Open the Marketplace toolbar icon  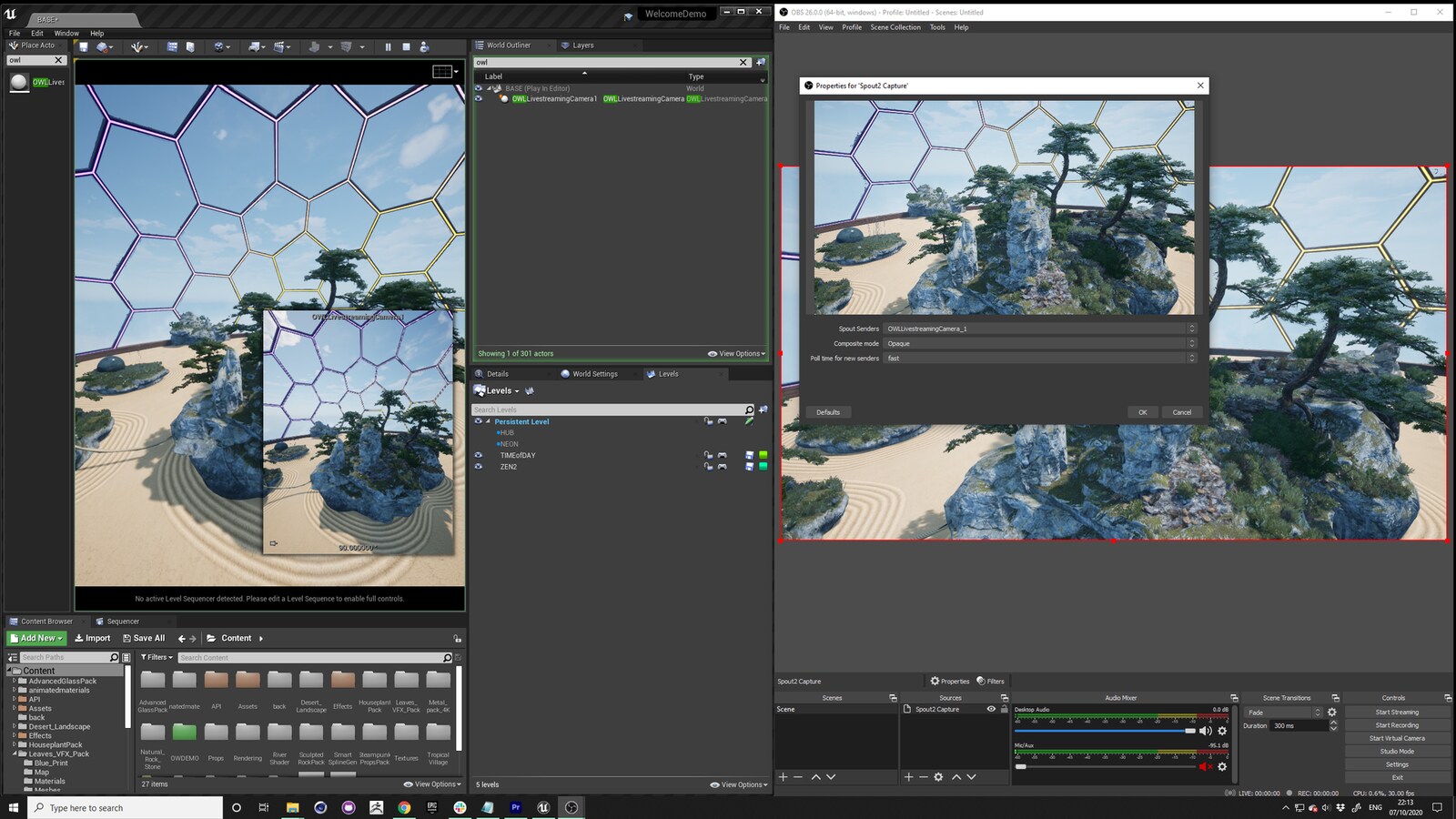click(190, 46)
